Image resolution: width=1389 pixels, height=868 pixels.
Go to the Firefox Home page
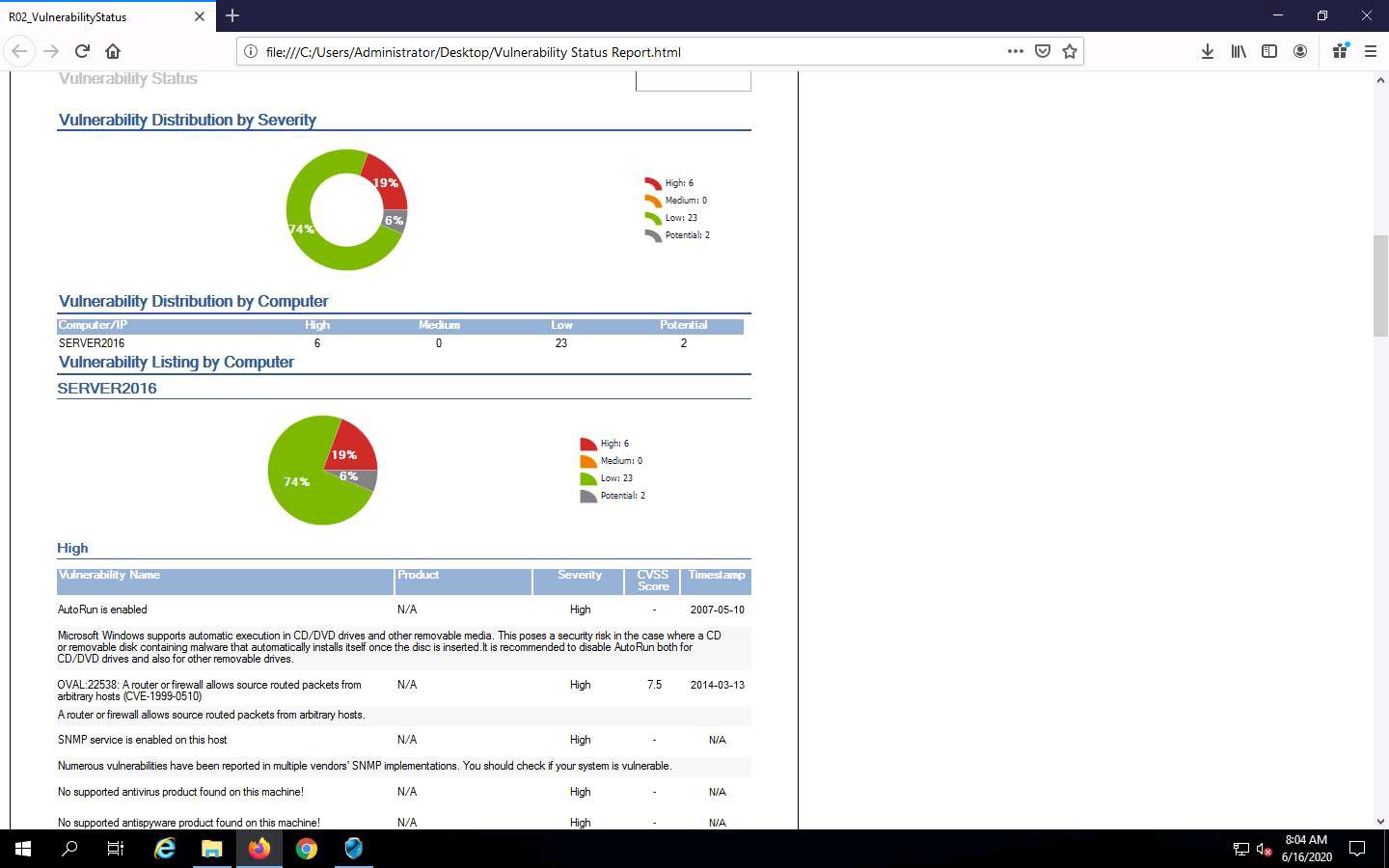tap(113, 51)
